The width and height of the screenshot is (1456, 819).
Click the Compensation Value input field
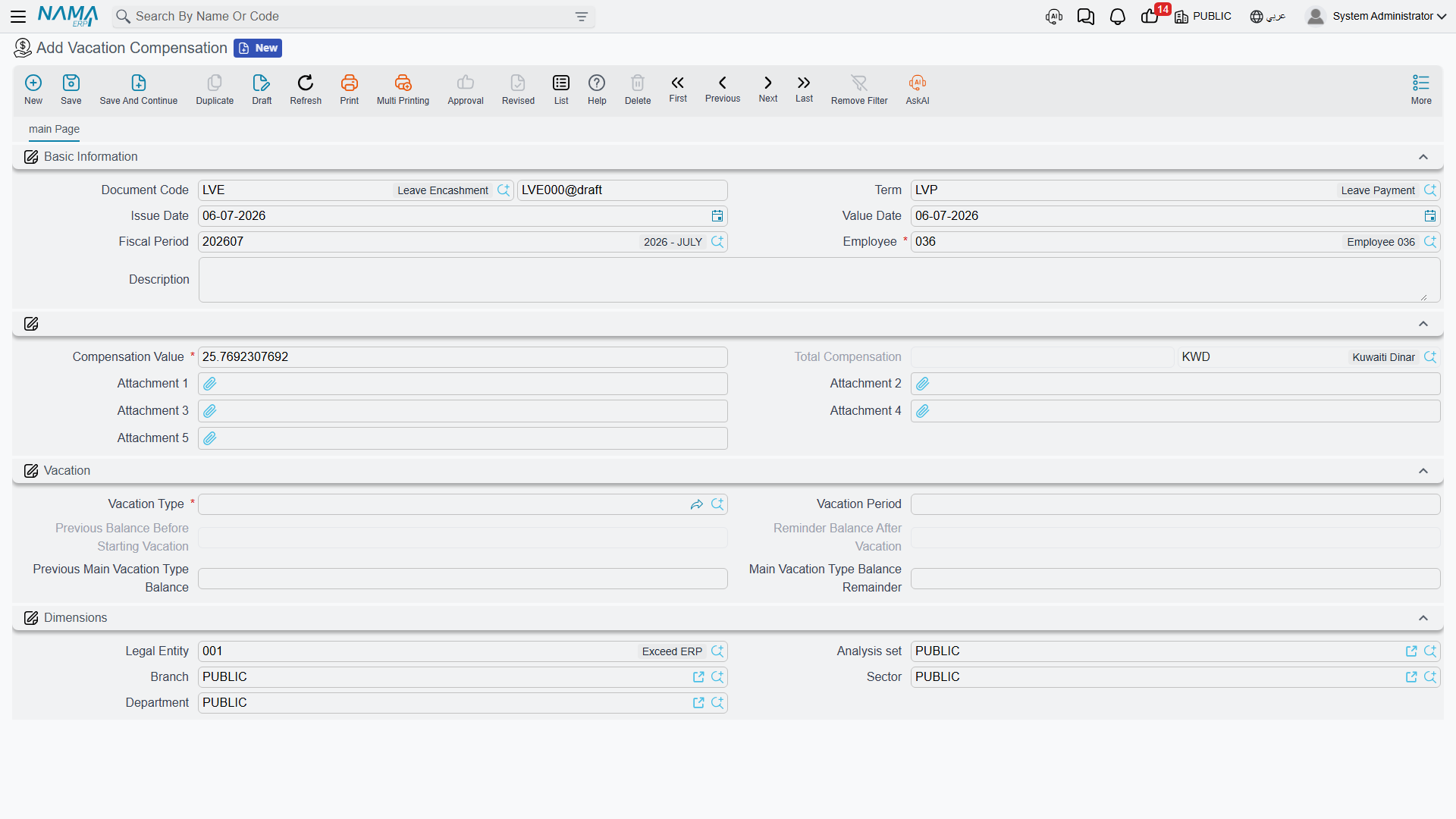tap(463, 357)
